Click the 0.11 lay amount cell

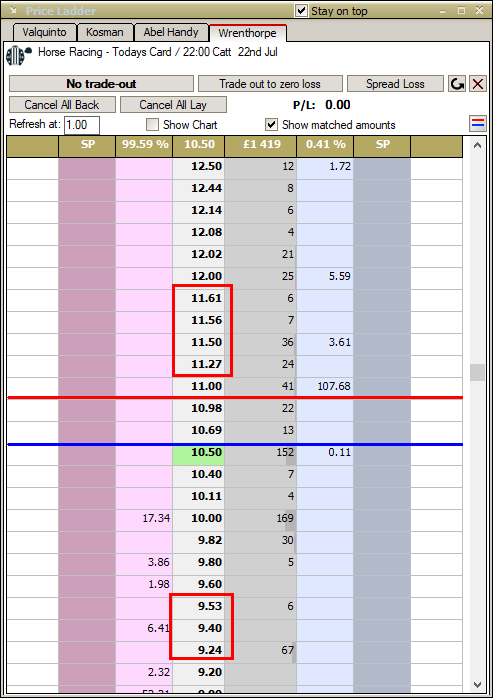[325, 453]
